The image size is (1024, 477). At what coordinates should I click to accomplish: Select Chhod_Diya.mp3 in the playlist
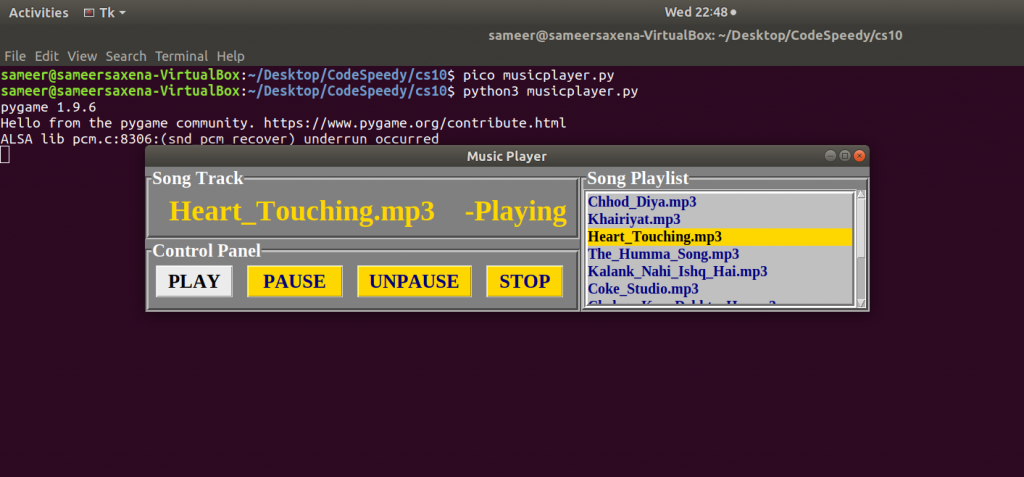[x=720, y=201]
